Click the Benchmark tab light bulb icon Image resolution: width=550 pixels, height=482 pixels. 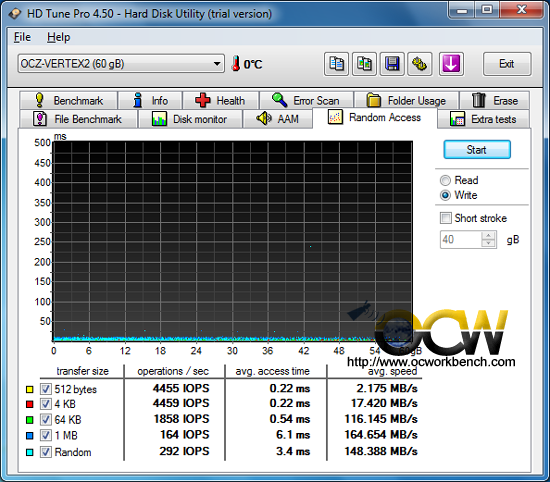pos(40,100)
